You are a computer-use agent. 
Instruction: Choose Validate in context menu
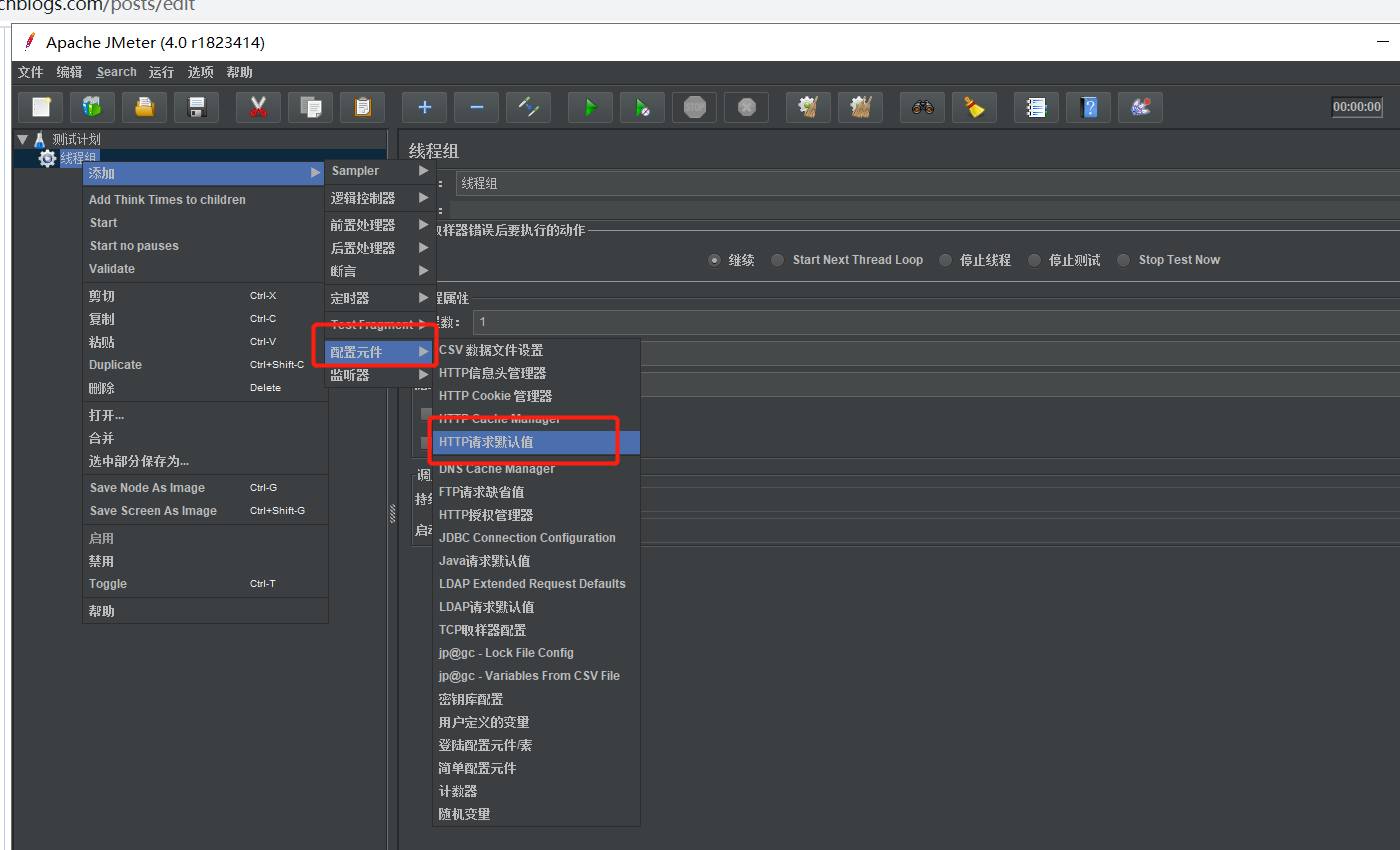coord(205,269)
